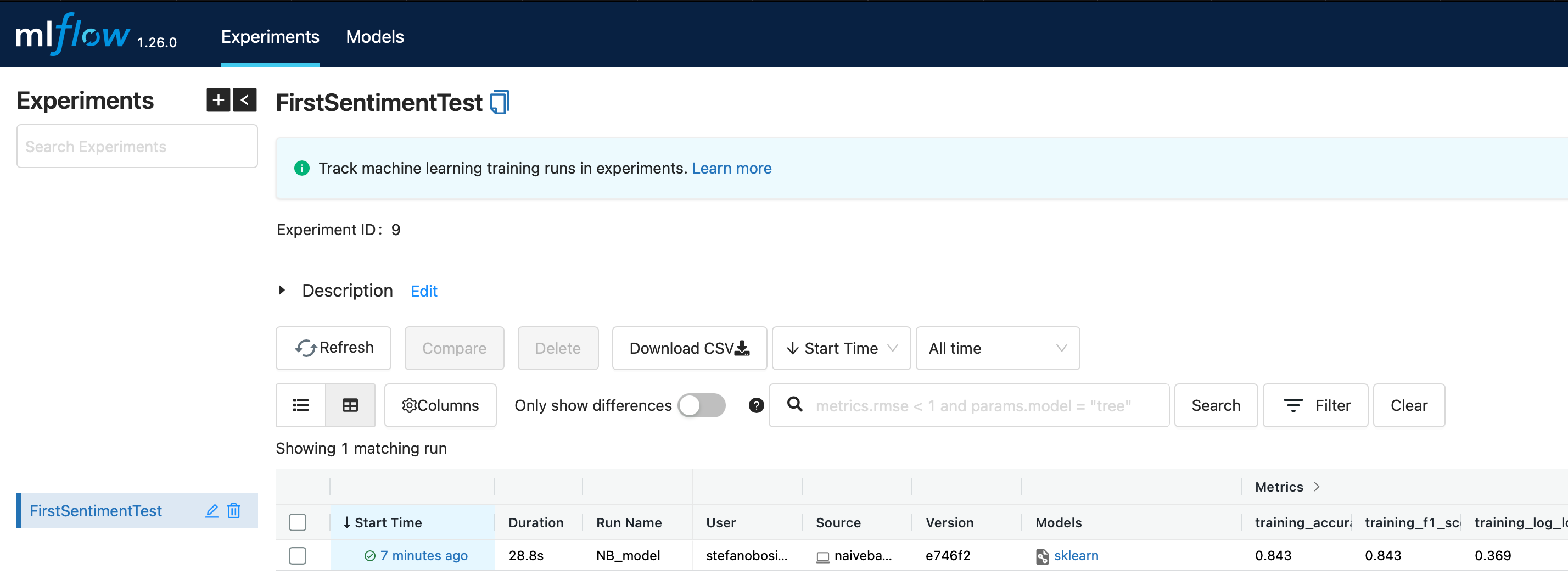Click the MLflow logo
Screen dimensions: 1568x580
73,34
